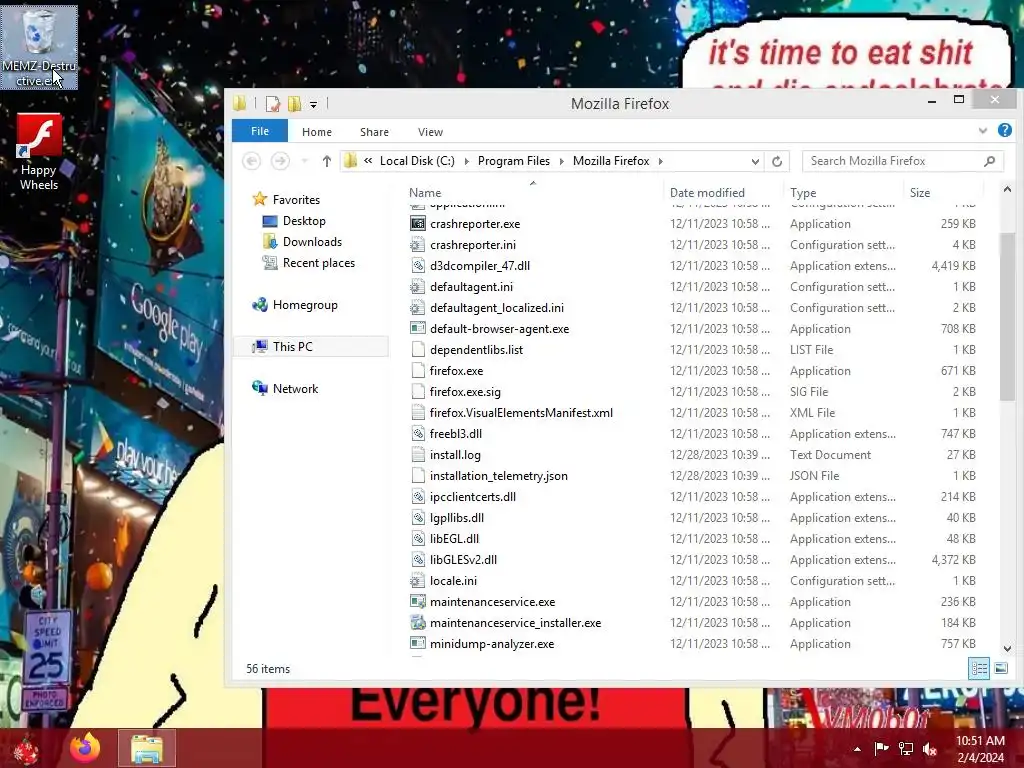The width and height of the screenshot is (1024, 768).
Task: Select d3dcompiler_47.dll file icon
Action: coord(418,266)
